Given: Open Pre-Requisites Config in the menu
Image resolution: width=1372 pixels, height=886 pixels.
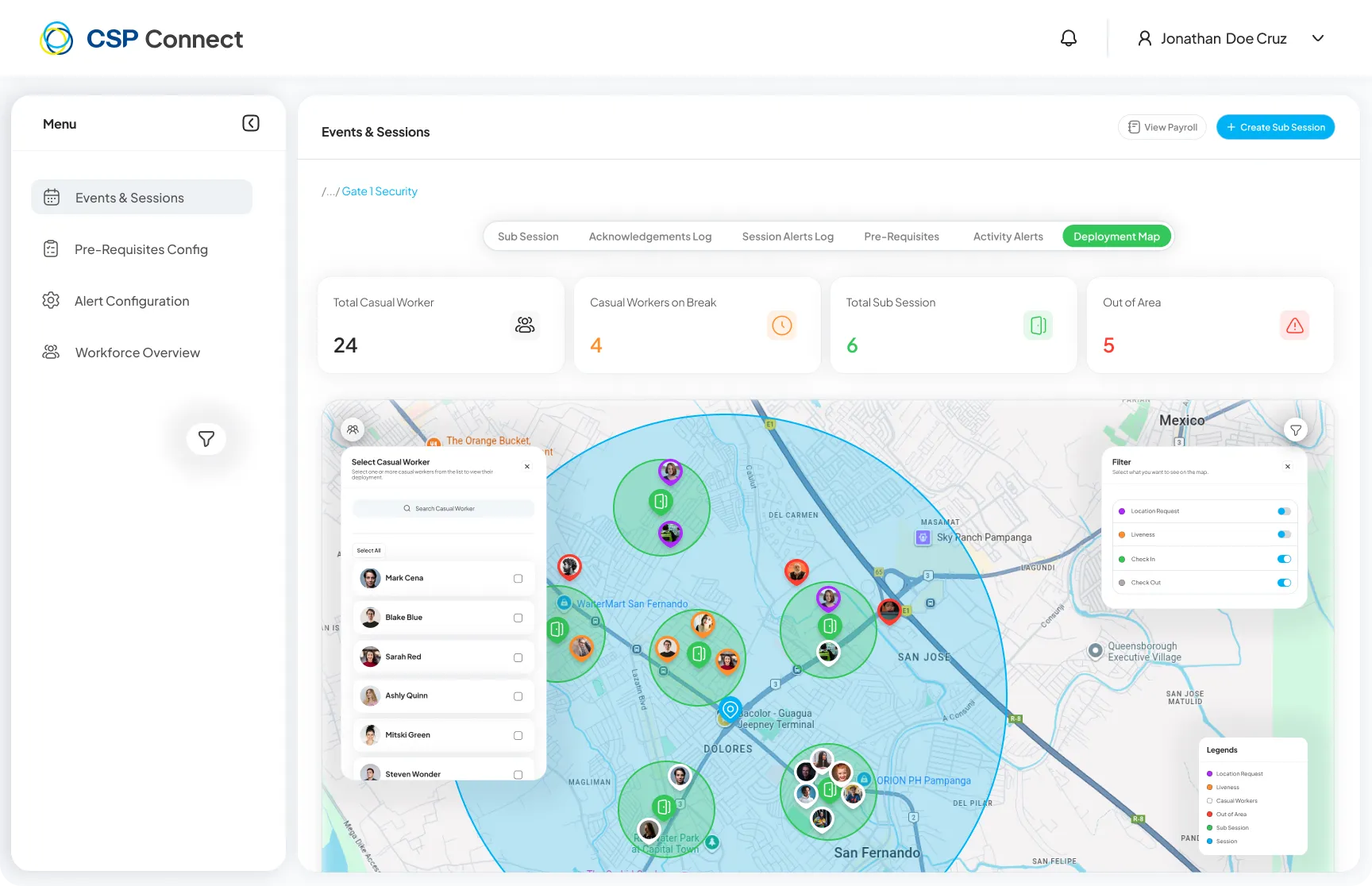Looking at the screenshot, I should click(x=142, y=249).
